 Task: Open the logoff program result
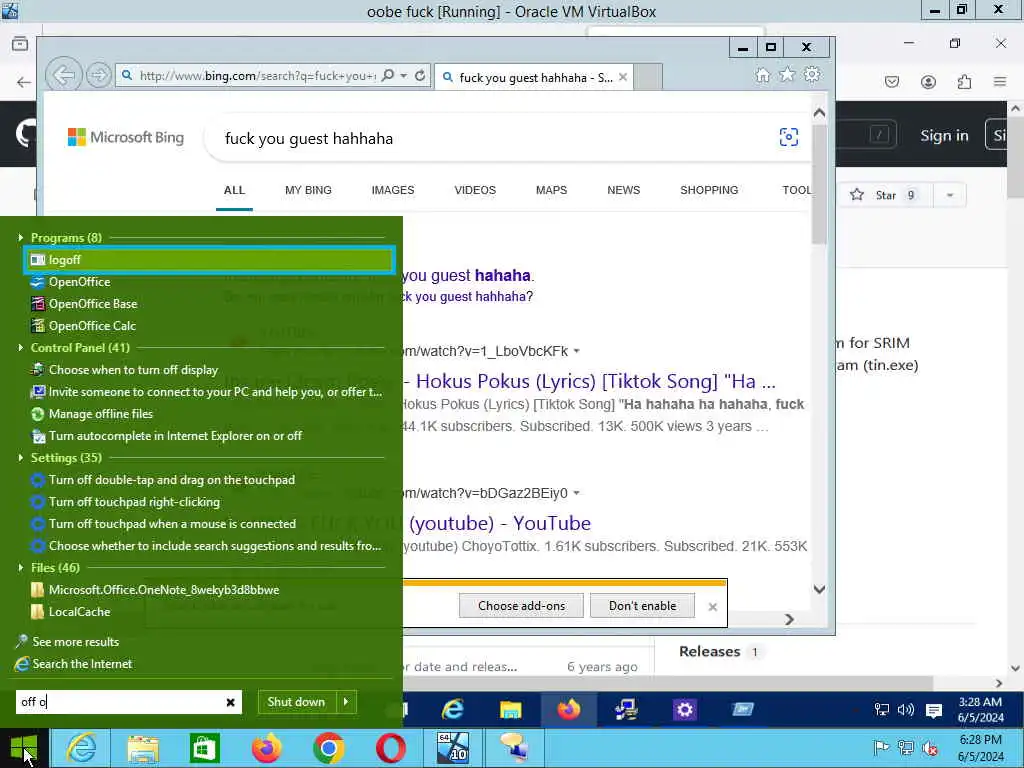click(208, 260)
